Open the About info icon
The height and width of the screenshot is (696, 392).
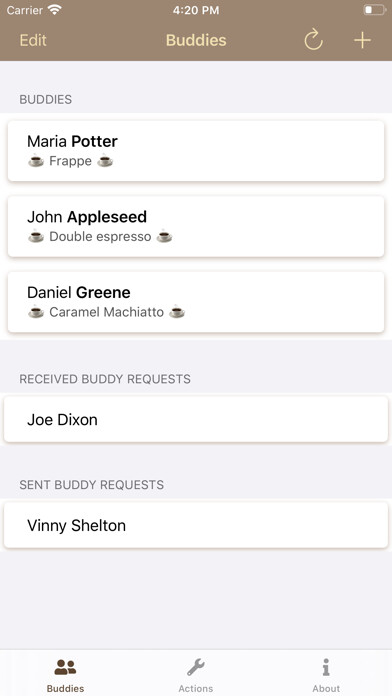tap(326, 667)
